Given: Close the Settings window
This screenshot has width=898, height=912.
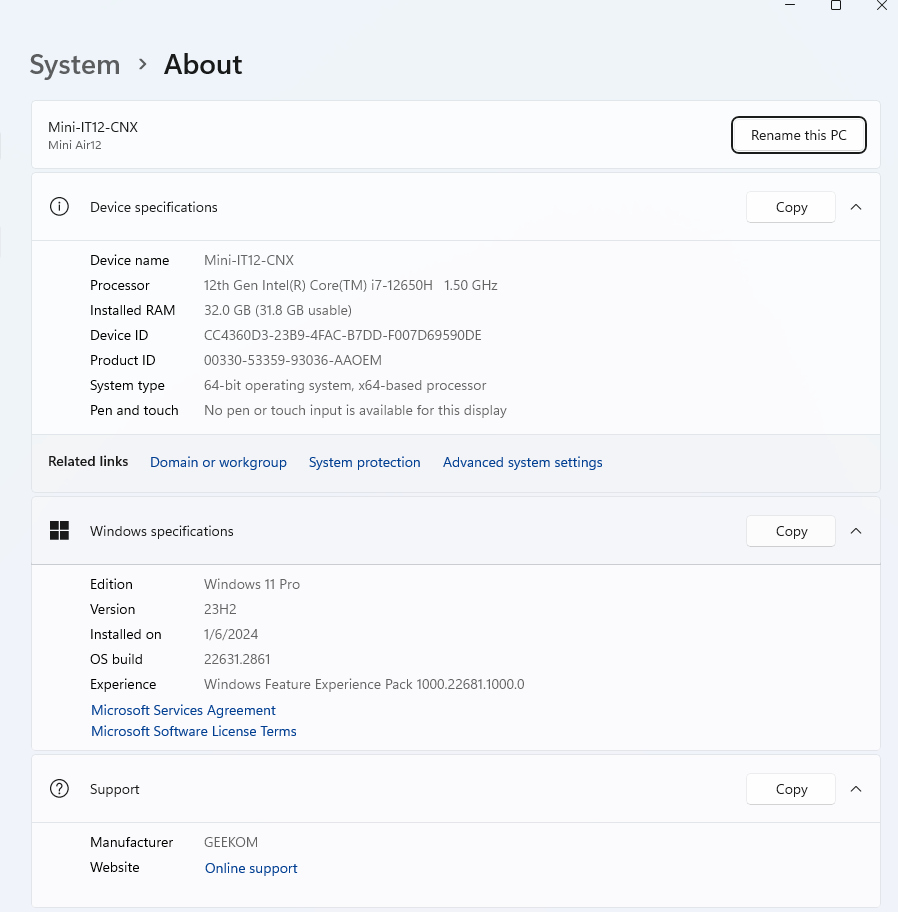Looking at the screenshot, I should [x=882, y=5].
